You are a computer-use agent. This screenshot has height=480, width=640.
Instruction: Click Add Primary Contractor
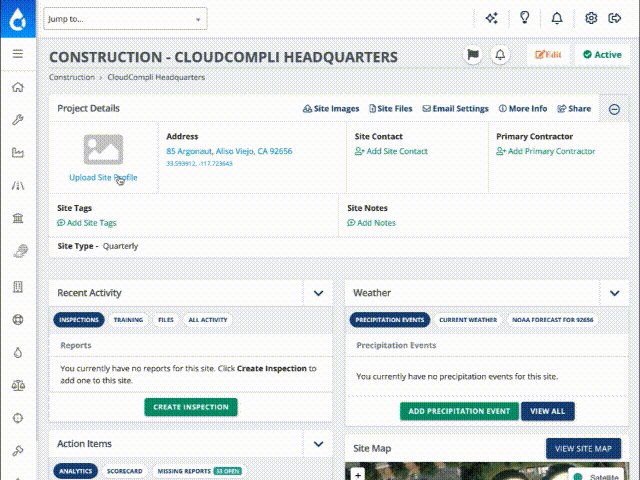[546, 151]
